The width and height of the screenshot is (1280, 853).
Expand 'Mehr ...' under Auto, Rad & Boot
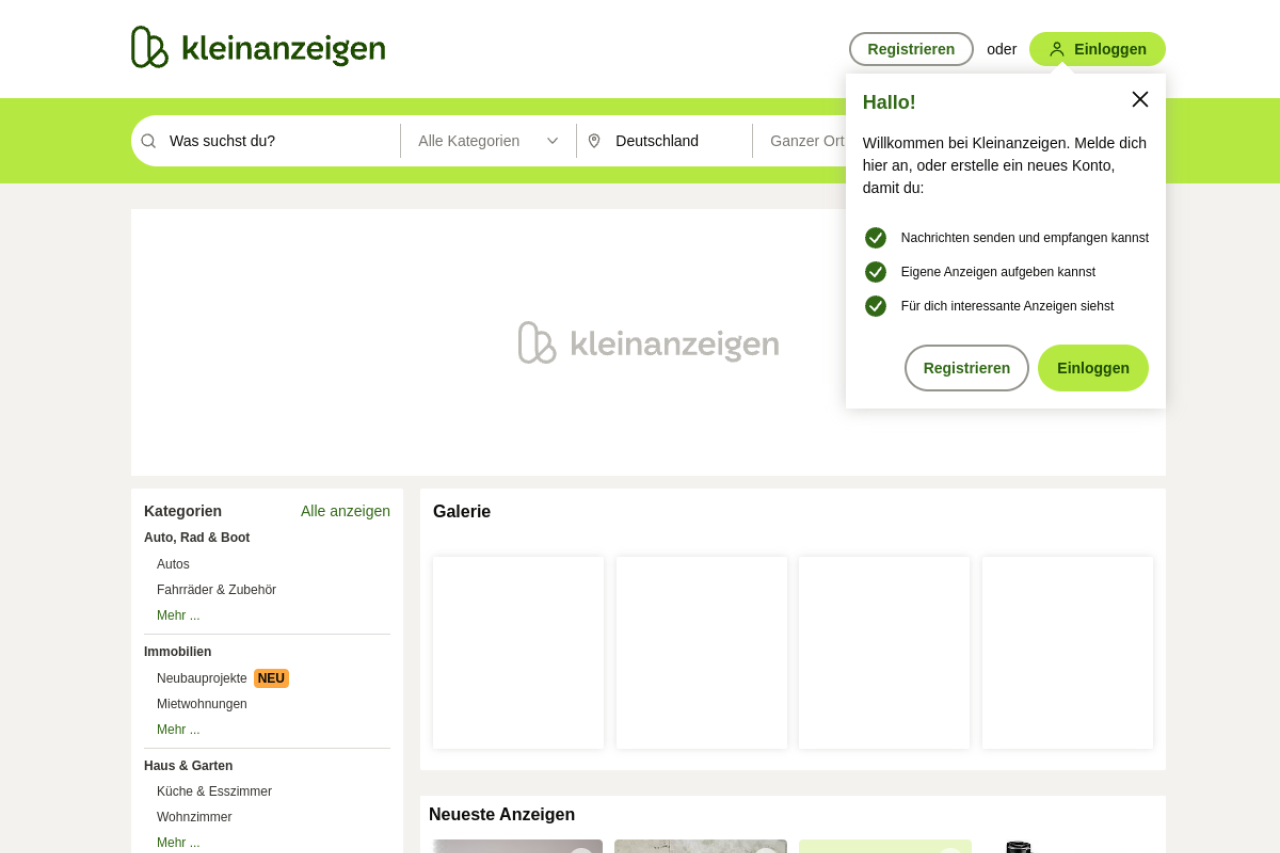tap(178, 616)
